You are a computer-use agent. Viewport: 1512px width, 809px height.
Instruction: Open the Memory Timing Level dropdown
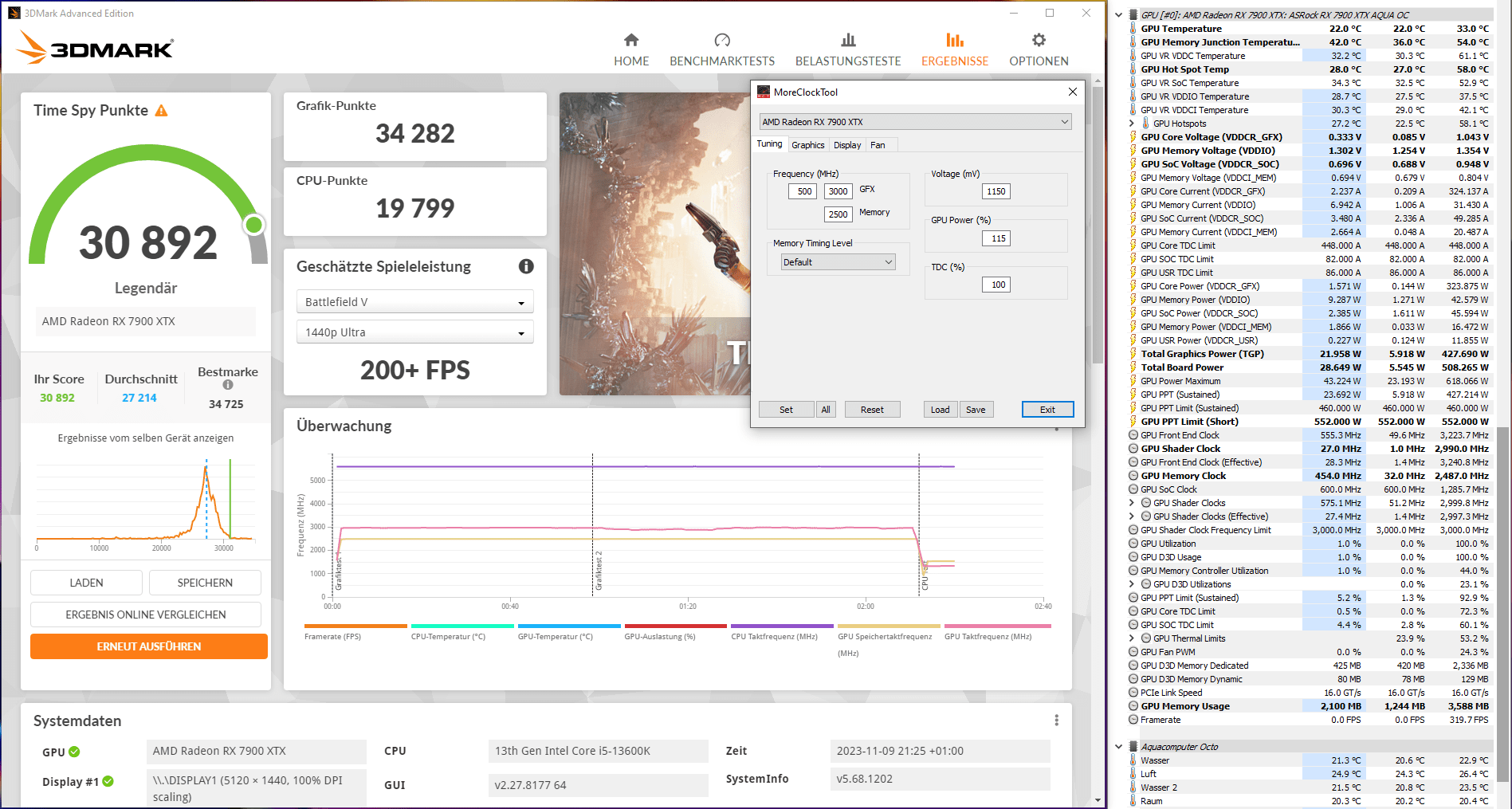point(838,262)
